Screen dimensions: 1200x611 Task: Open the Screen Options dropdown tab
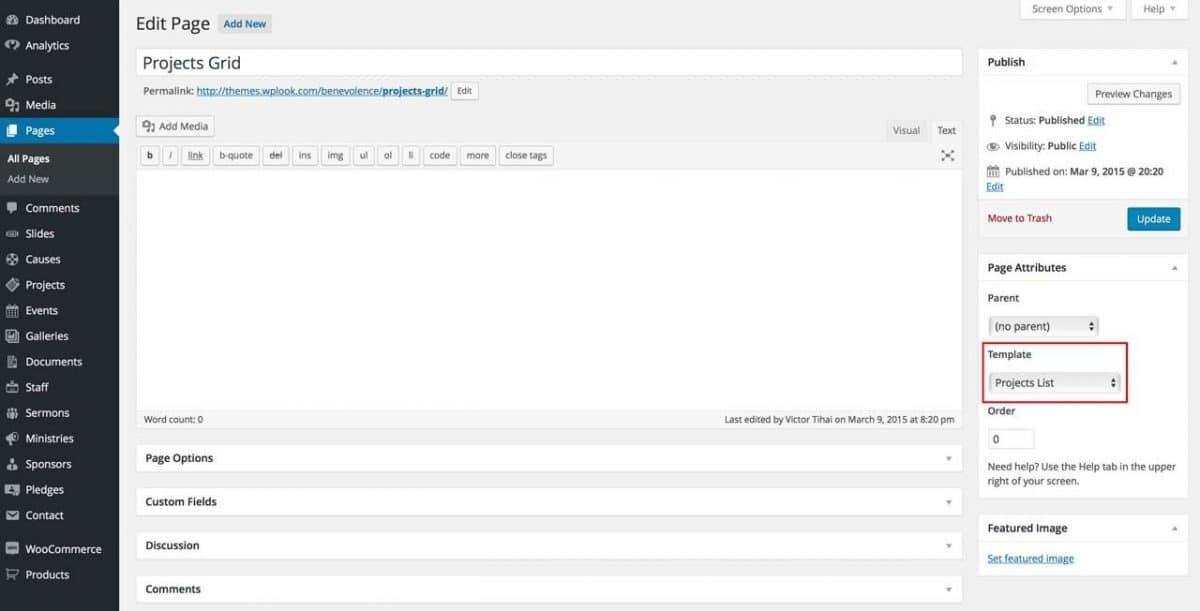1072,9
